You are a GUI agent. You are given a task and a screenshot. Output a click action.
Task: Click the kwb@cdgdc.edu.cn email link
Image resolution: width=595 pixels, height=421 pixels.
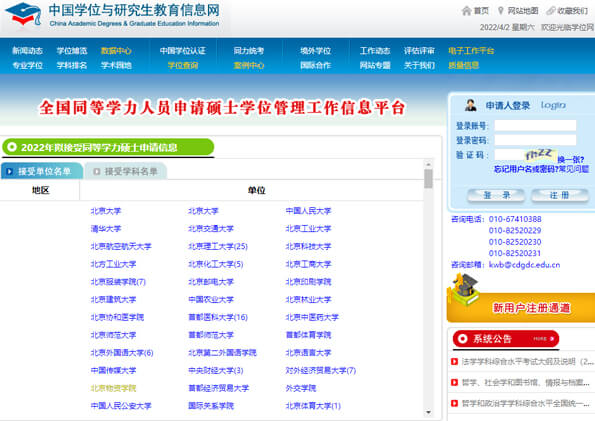524,265
